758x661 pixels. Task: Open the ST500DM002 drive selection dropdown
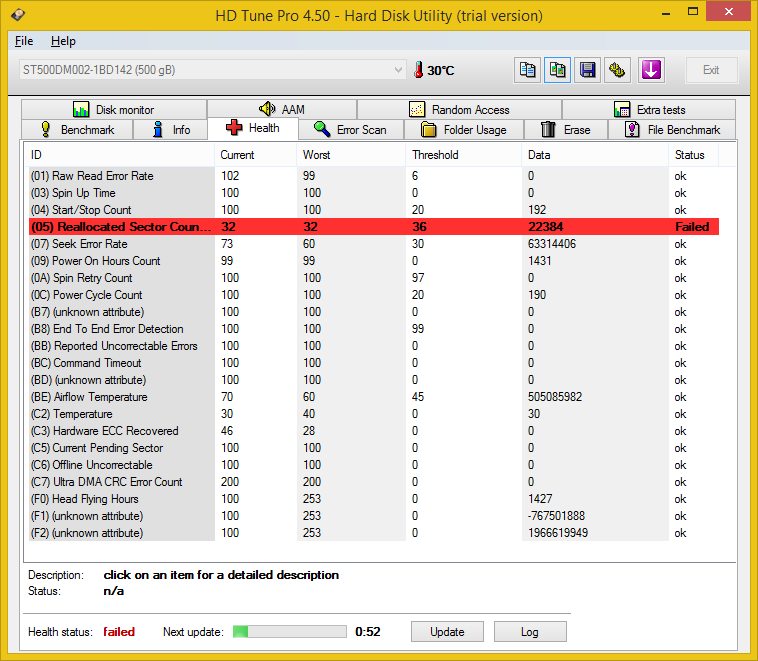point(212,70)
